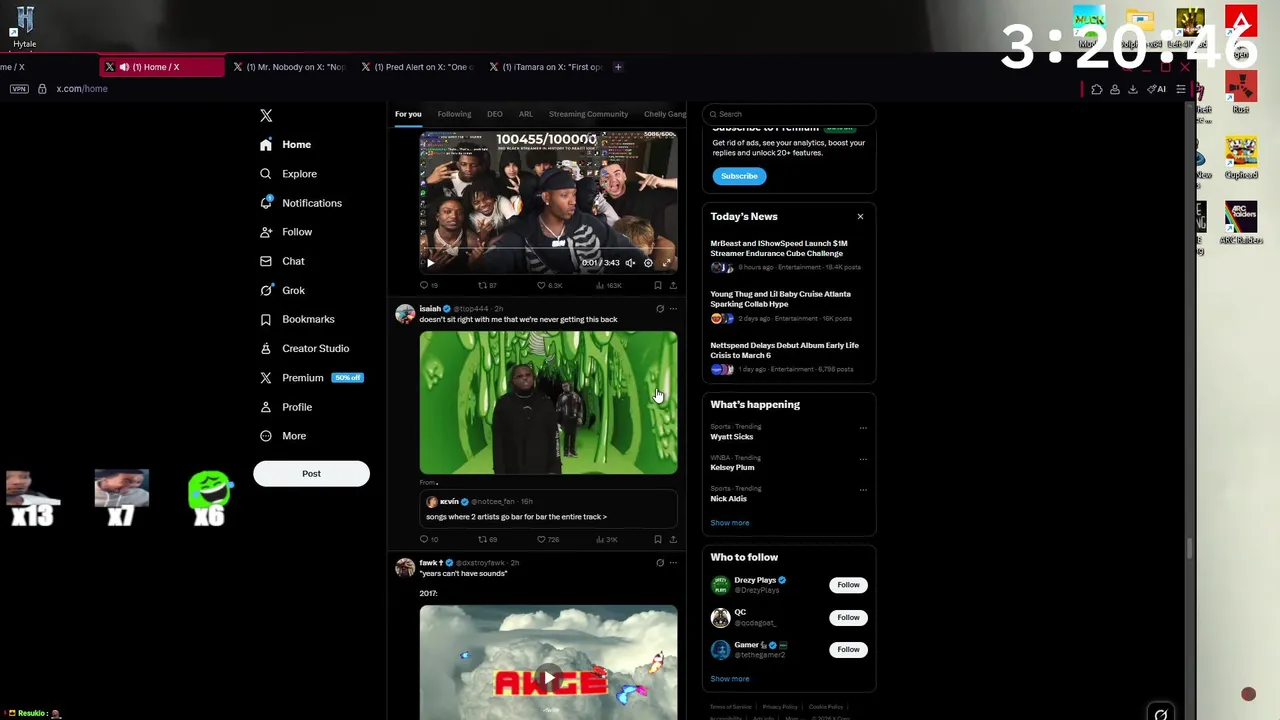Open more options for Wyatt Sicks trend
This screenshot has height=720, width=1280.
pyautogui.click(x=863, y=428)
